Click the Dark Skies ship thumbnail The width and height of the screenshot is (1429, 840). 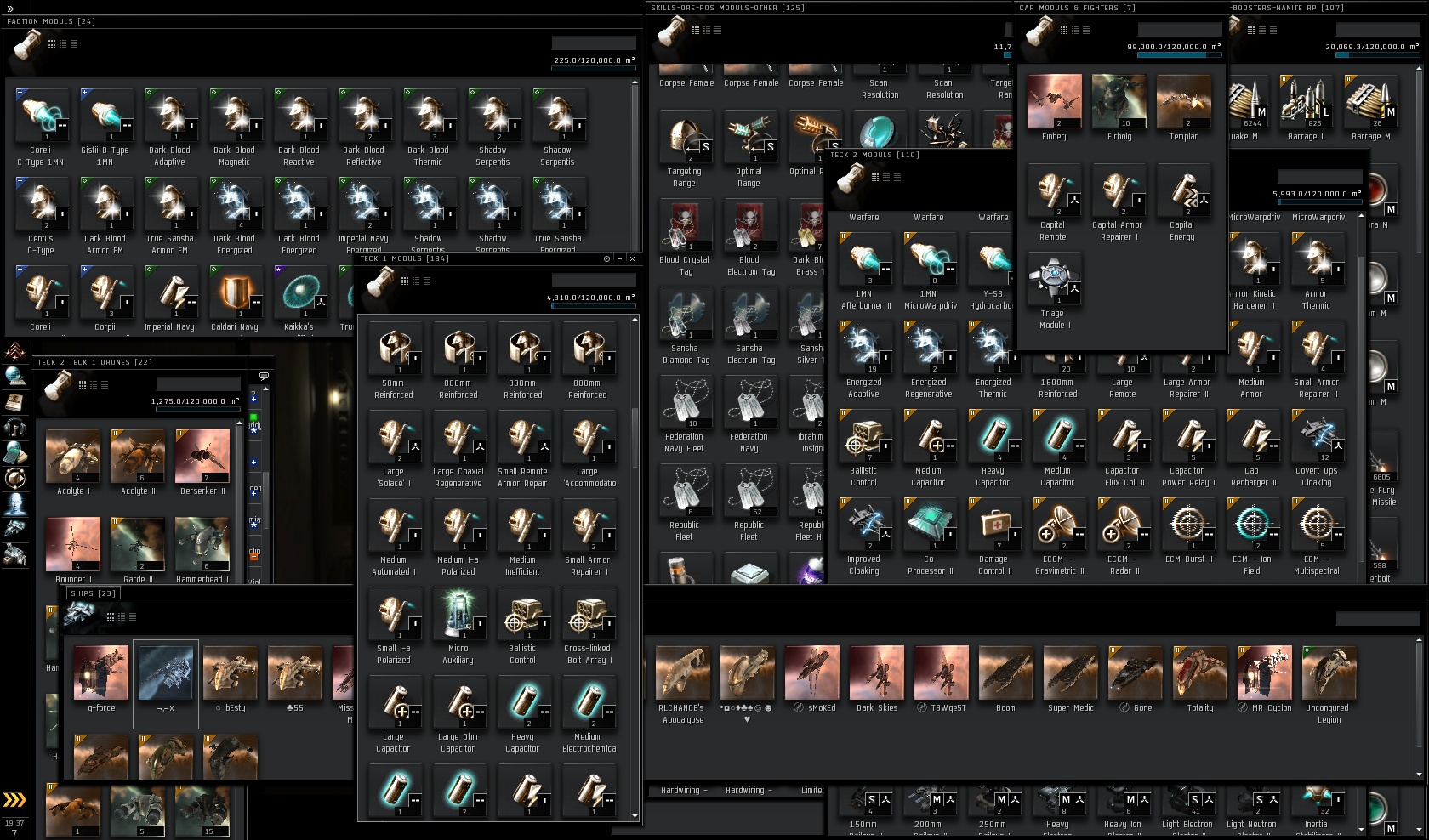pos(877,673)
